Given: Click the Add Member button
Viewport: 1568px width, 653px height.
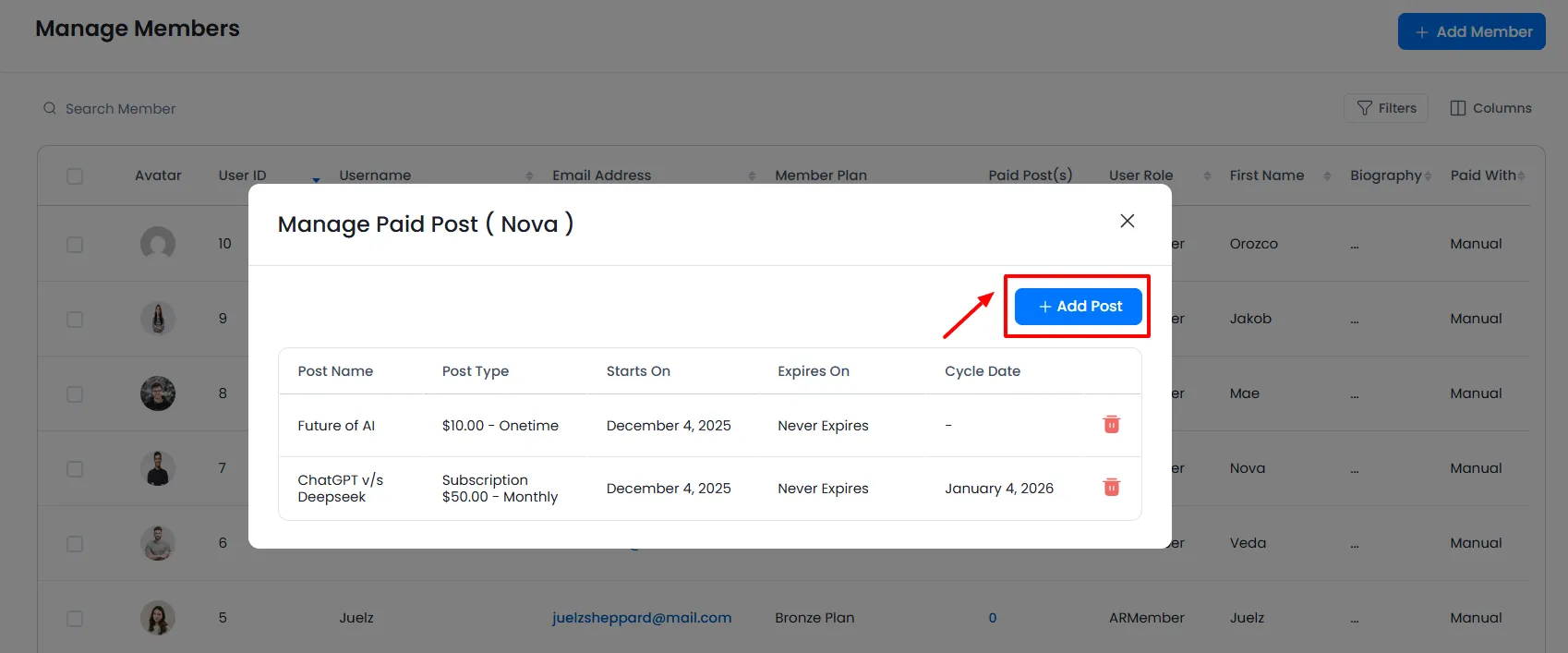Looking at the screenshot, I should coord(1472,31).
